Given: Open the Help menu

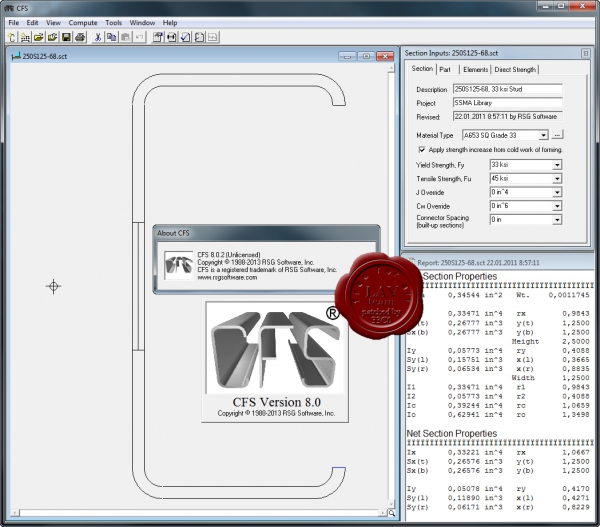Looking at the screenshot, I should [170, 23].
